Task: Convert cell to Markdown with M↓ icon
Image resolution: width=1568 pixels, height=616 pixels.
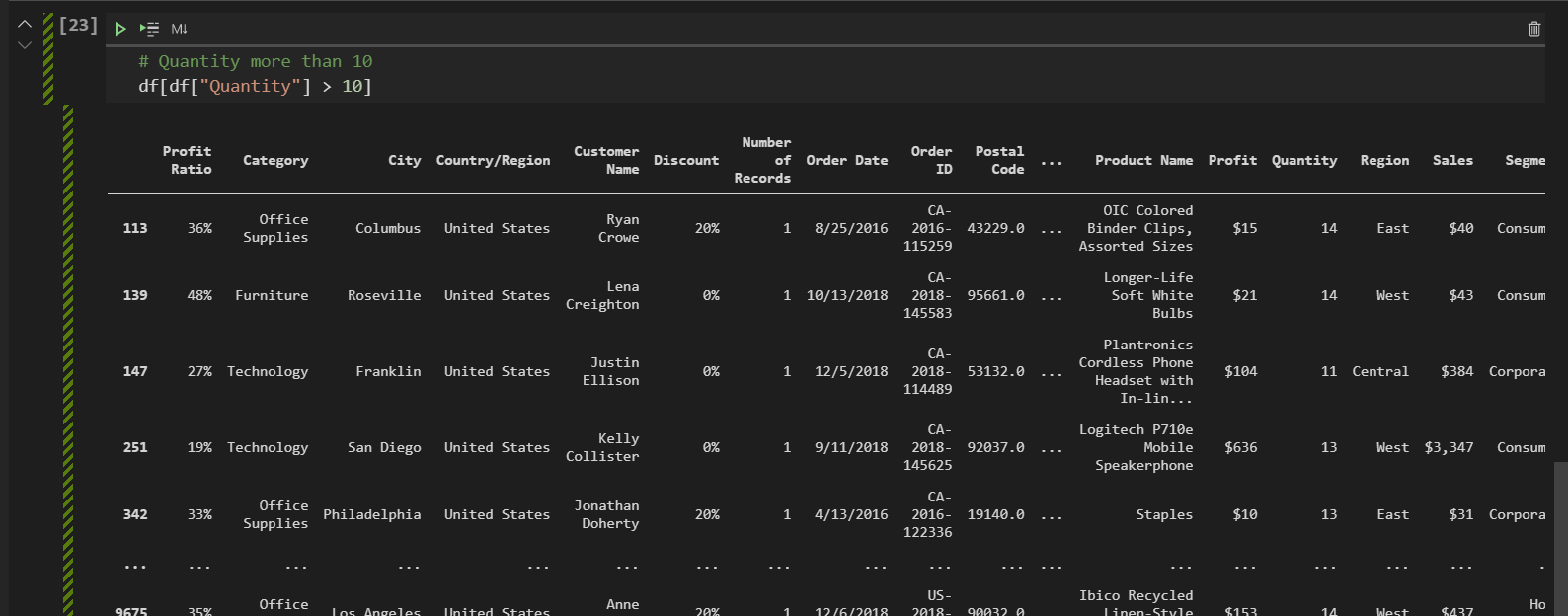Action: (x=179, y=29)
